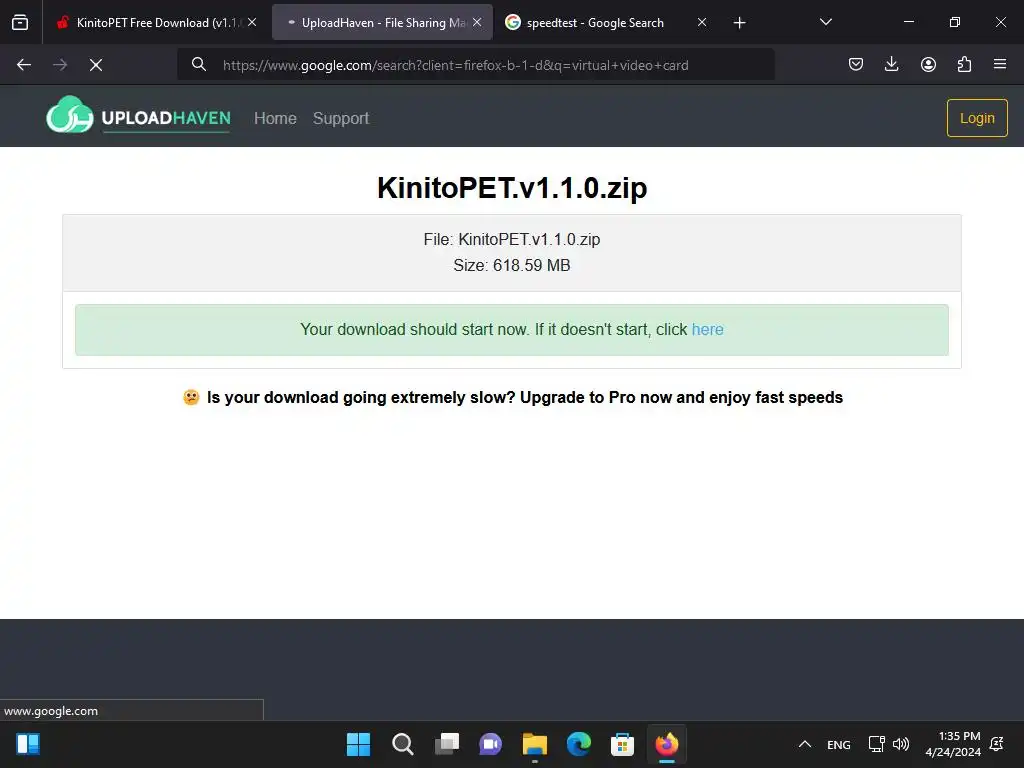Viewport: 1024px width, 768px height.
Task: Open the Home navigation link
Action: coord(275,118)
